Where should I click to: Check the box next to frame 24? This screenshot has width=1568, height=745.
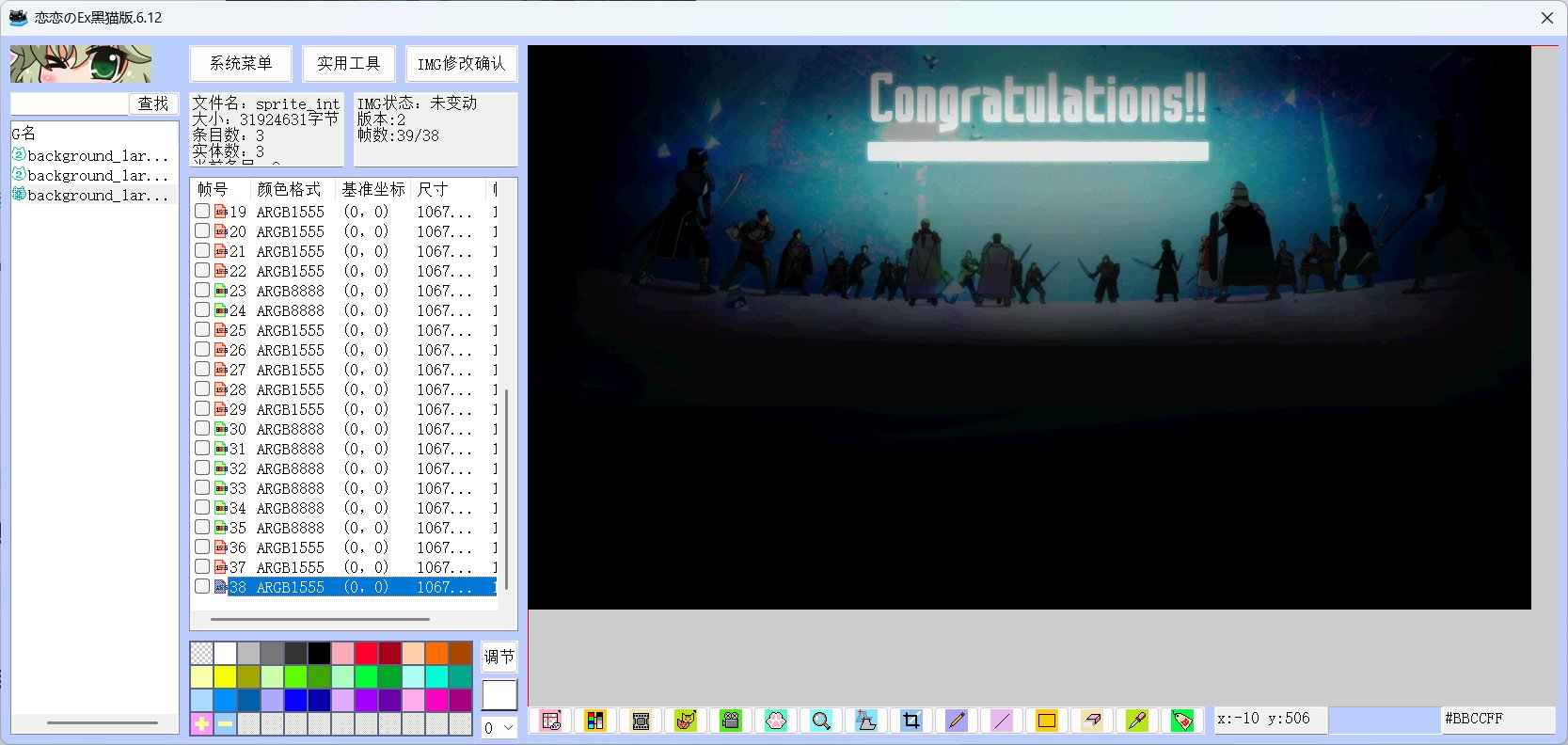[202, 309]
